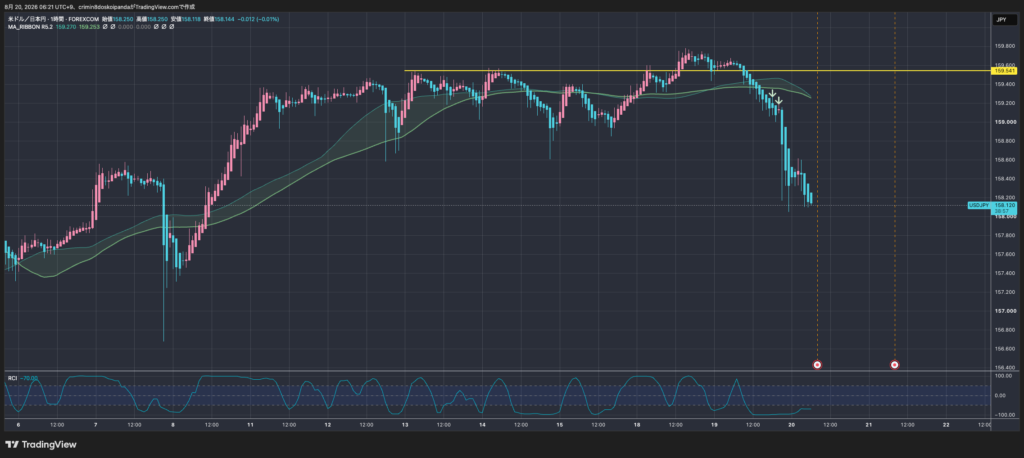Click the second economic event marker icon
The width and height of the screenshot is (1024, 458).
pyautogui.click(x=895, y=365)
